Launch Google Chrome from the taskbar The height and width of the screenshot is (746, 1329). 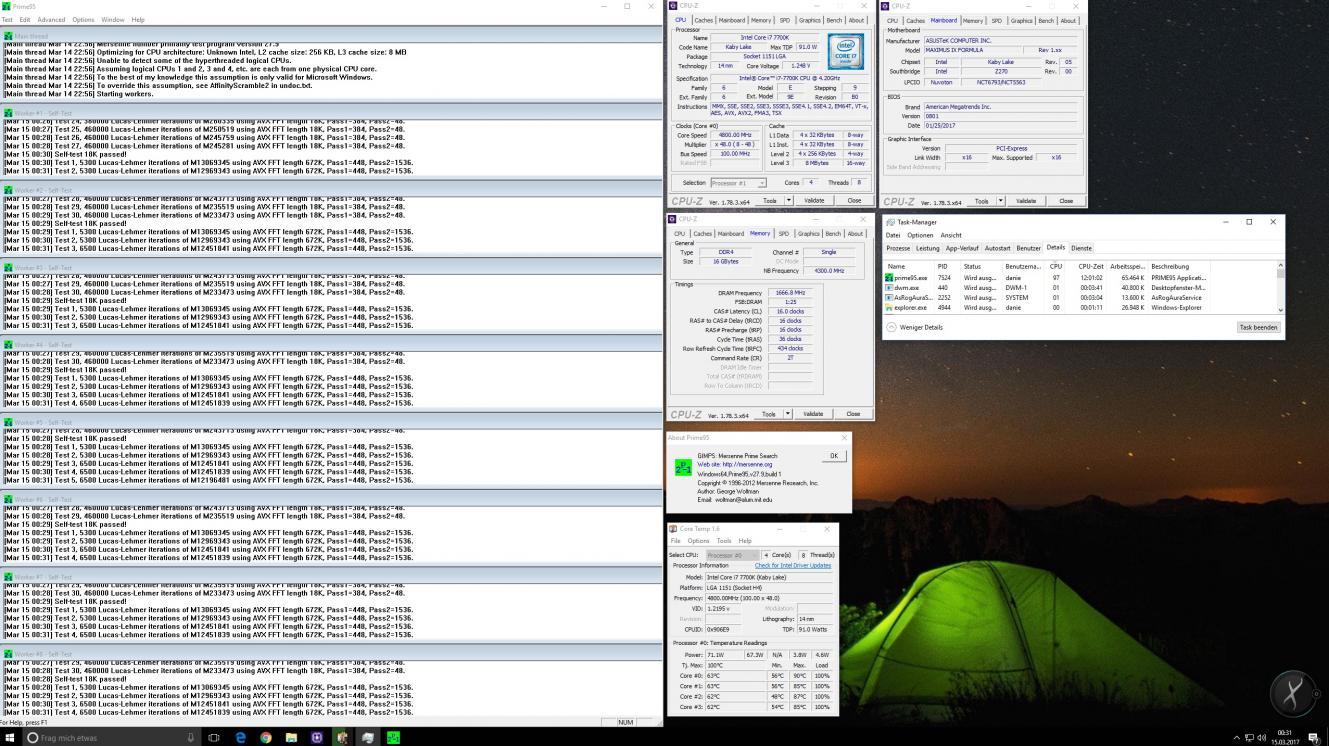click(266, 738)
